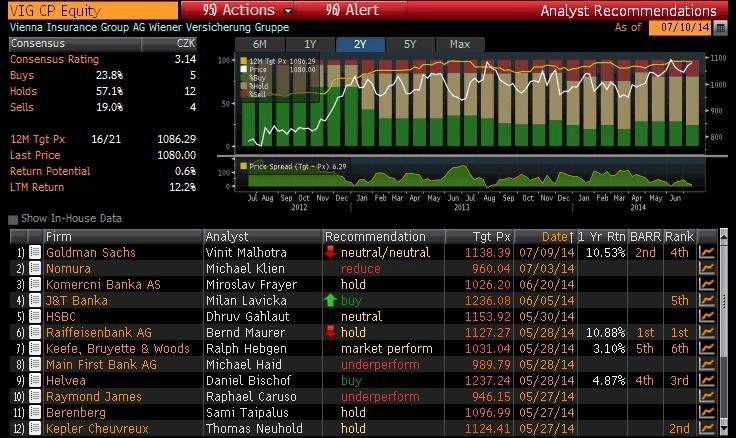The image size is (736, 438).
Task: Select target price 1236.08 cell
Action: (x=488, y=300)
